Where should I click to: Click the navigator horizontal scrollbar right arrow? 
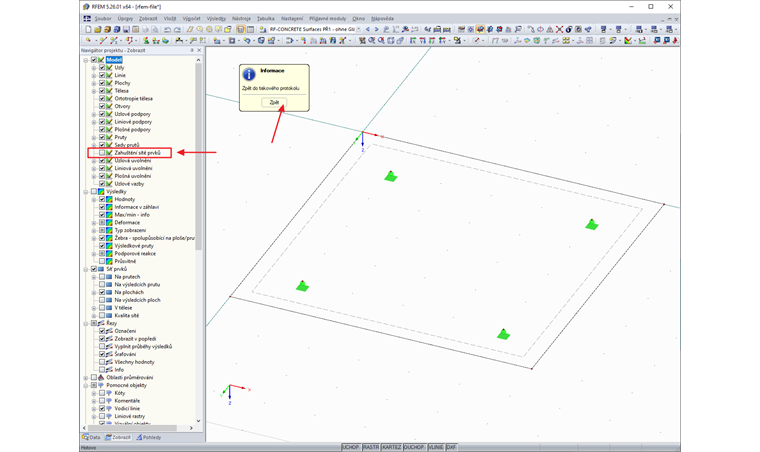click(x=191, y=428)
